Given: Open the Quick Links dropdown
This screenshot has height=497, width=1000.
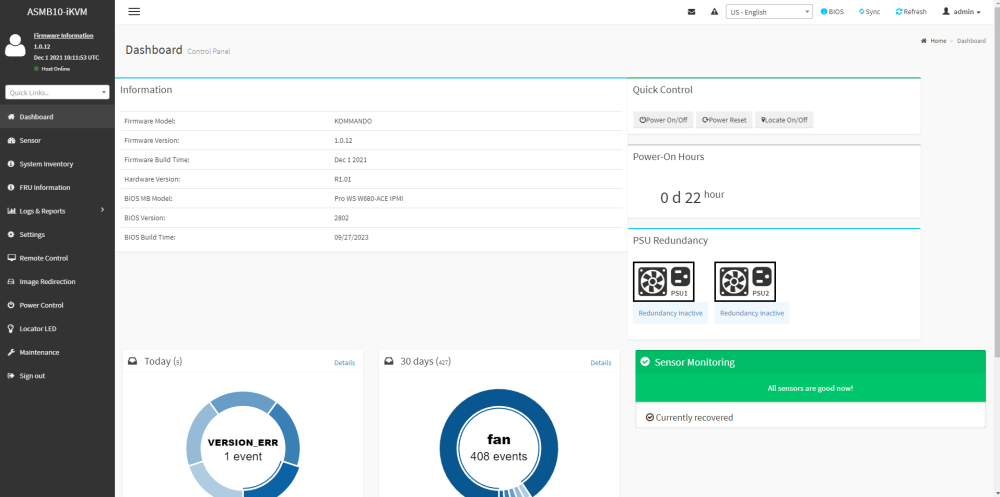Looking at the screenshot, I should 57,93.
